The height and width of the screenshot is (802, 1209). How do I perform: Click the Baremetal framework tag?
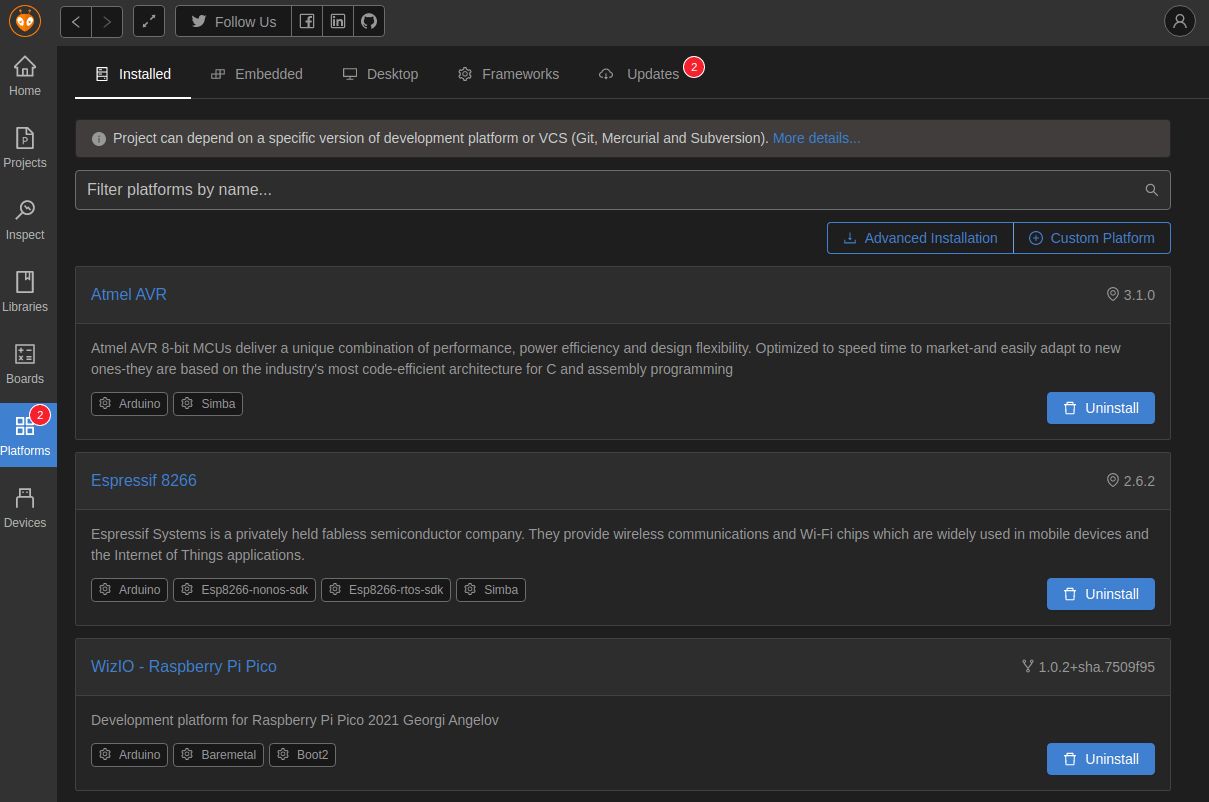219,755
